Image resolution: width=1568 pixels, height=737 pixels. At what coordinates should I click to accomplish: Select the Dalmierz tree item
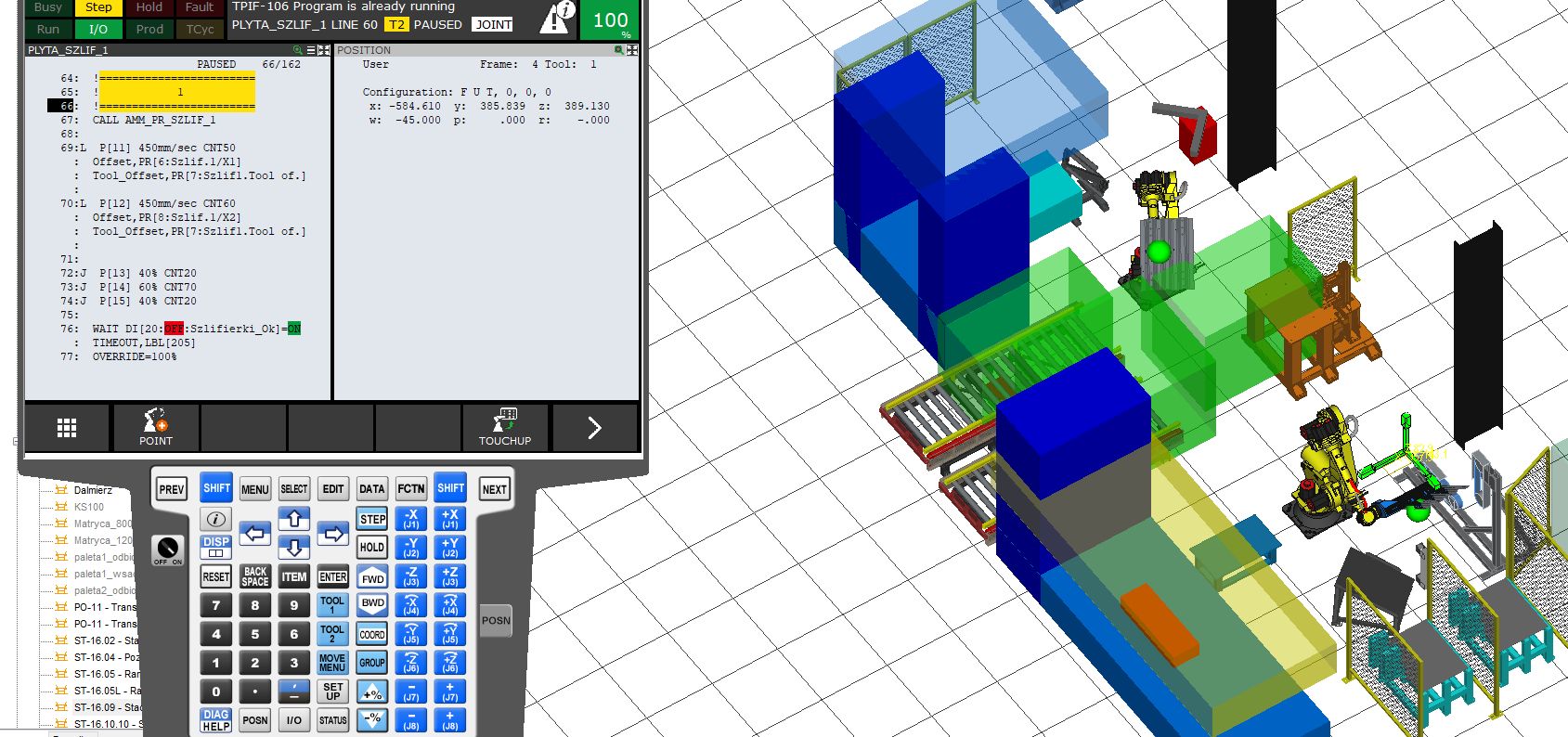click(x=93, y=490)
